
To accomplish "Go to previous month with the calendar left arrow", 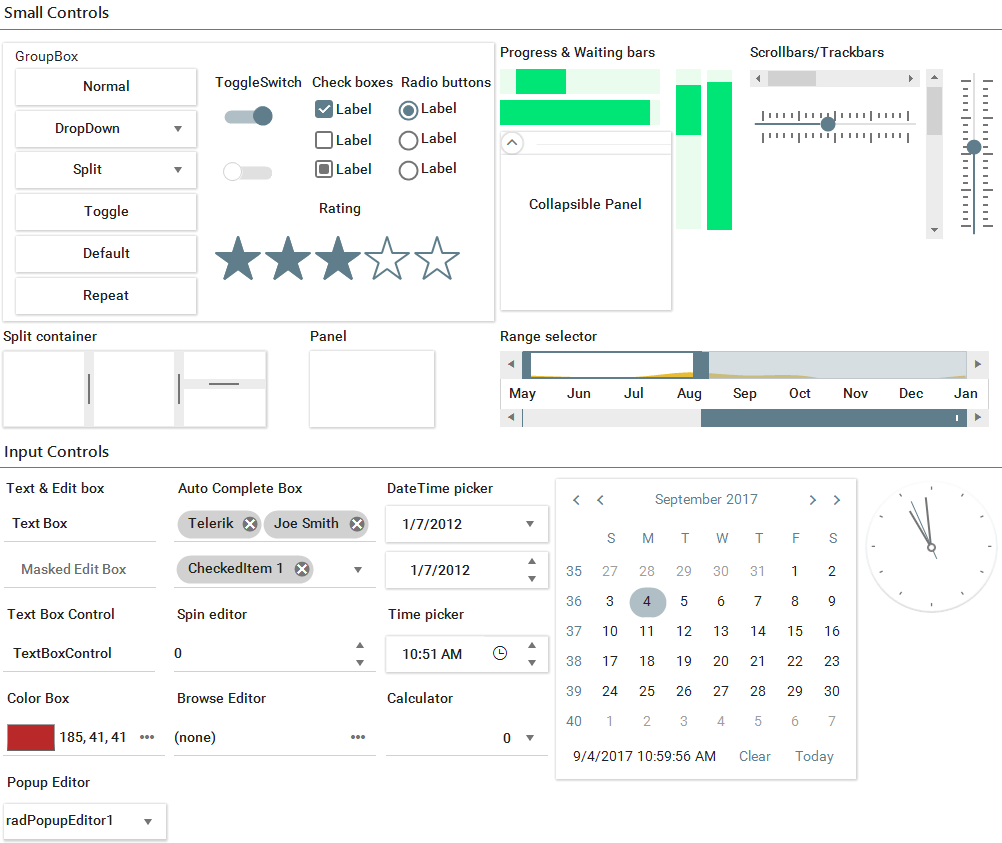I will [x=600, y=499].
